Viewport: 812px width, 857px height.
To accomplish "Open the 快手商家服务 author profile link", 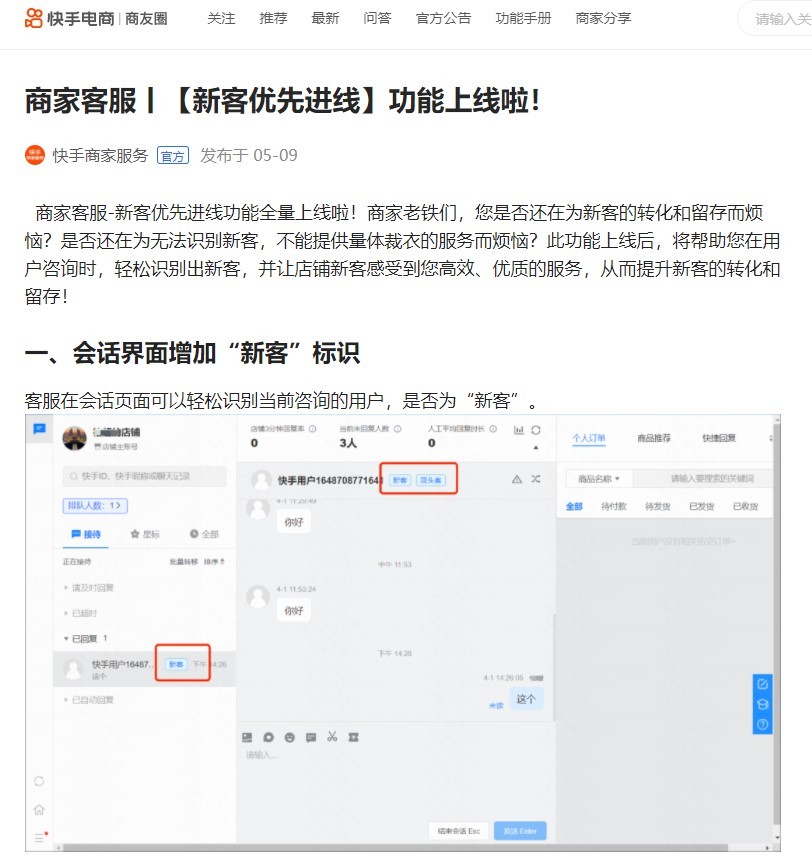I will [x=100, y=155].
